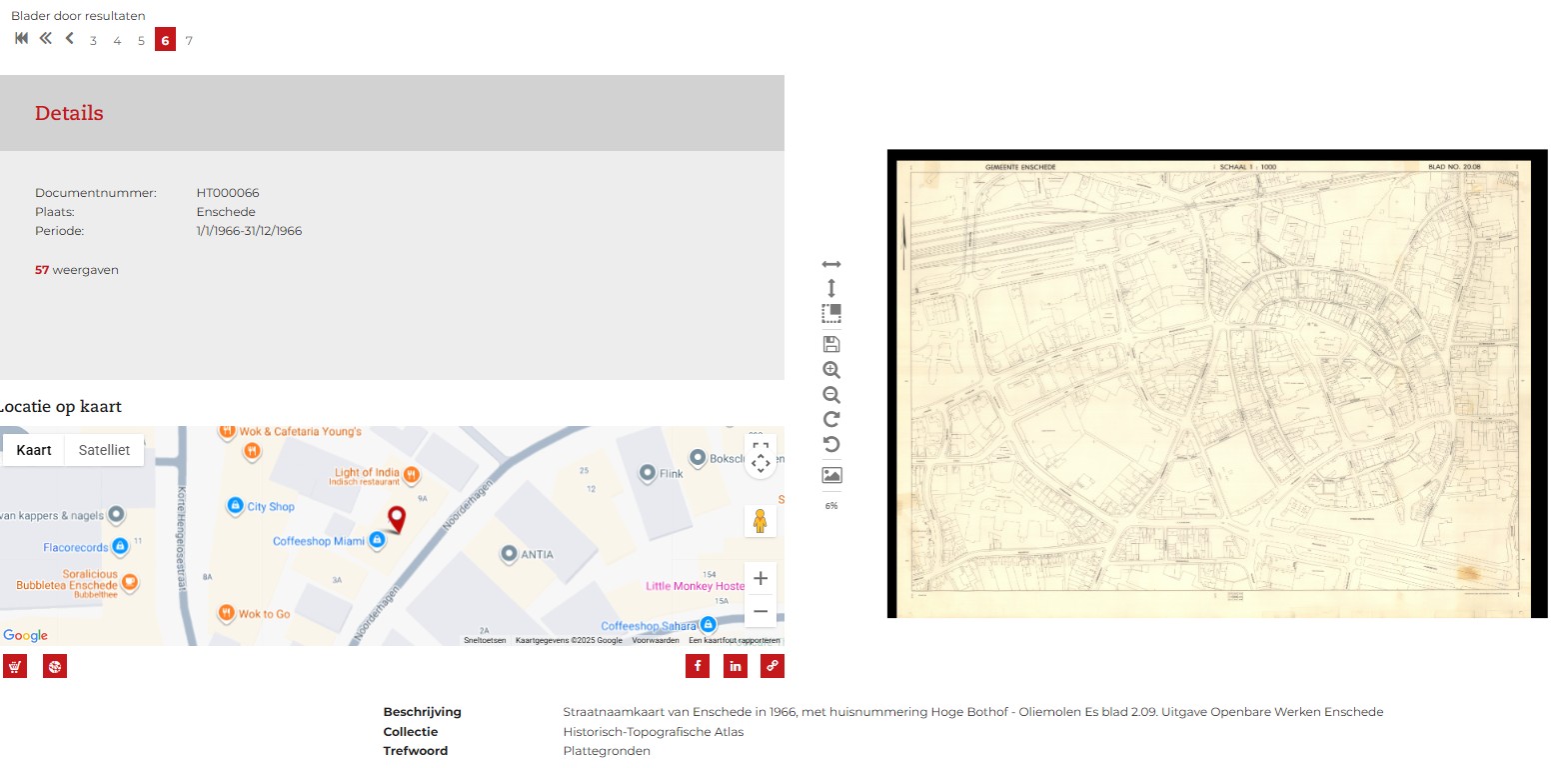
Task: Open results page 3
Action: point(93,41)
